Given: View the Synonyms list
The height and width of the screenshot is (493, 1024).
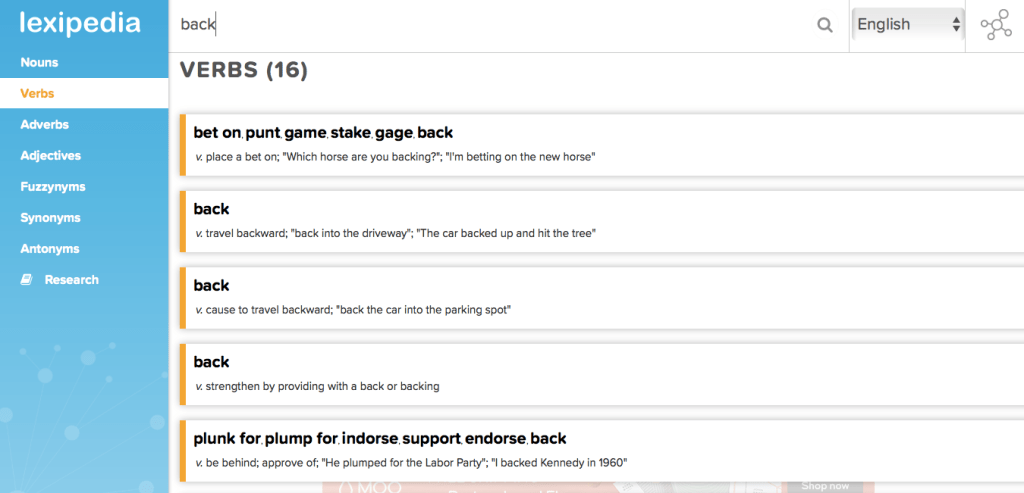Looking at the screenshot, I should tap(50, 218).
